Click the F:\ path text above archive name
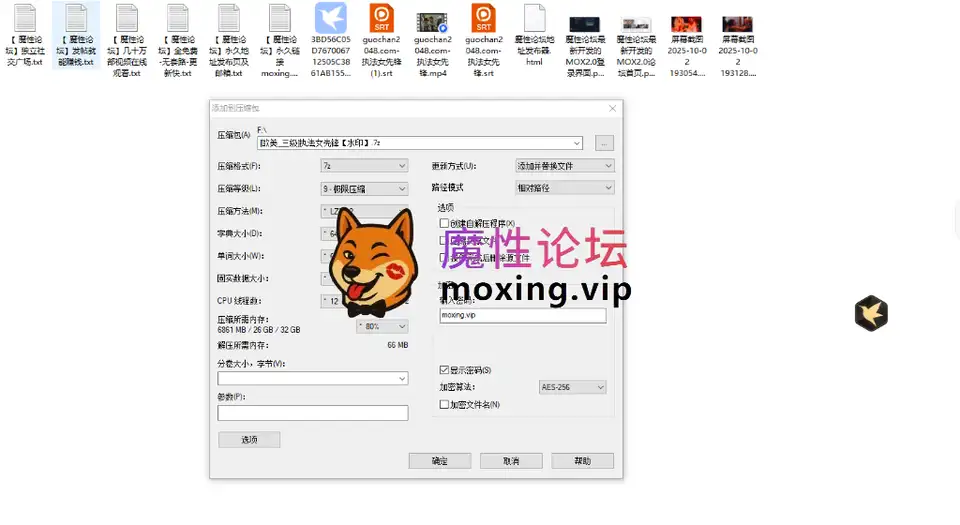960x525 pixels. (262, 130)
